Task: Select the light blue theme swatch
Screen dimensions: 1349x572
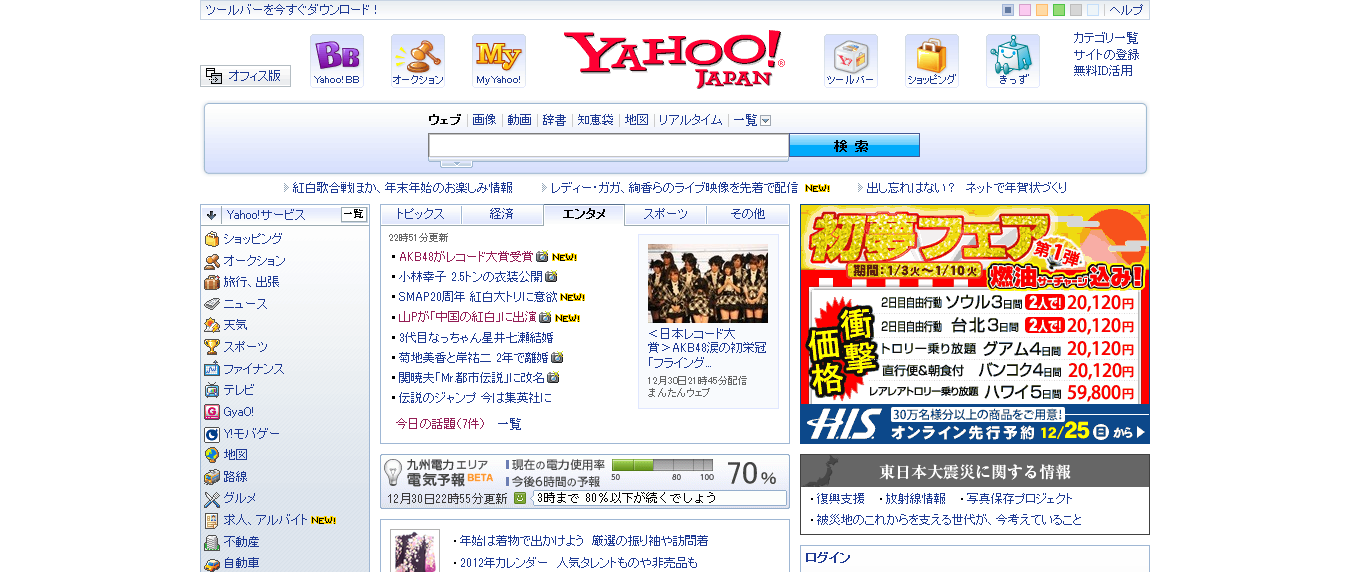Action: (1093, 10)
